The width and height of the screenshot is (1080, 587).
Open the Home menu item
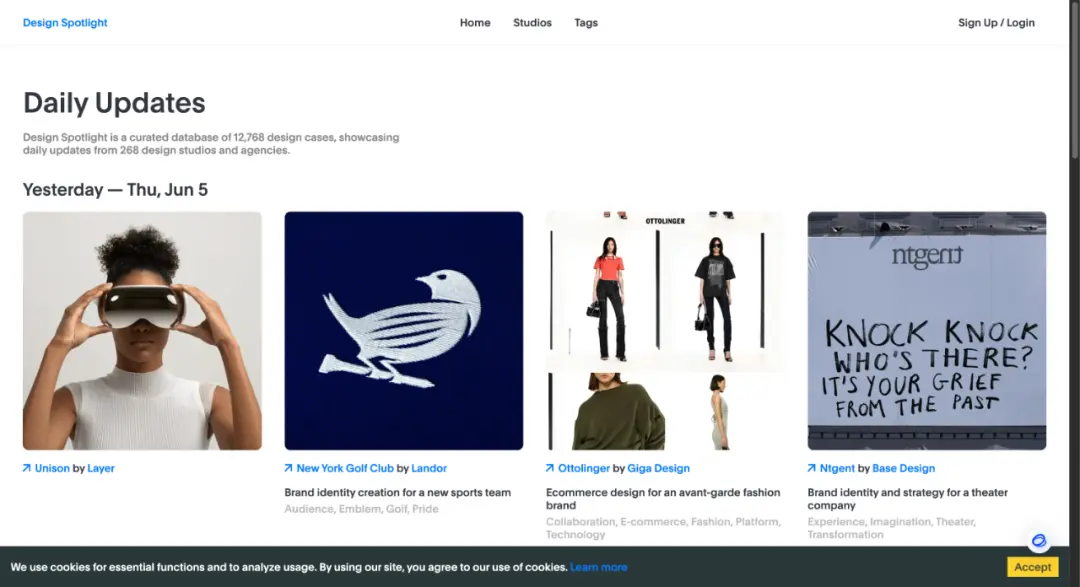click(x=475, y=23)
